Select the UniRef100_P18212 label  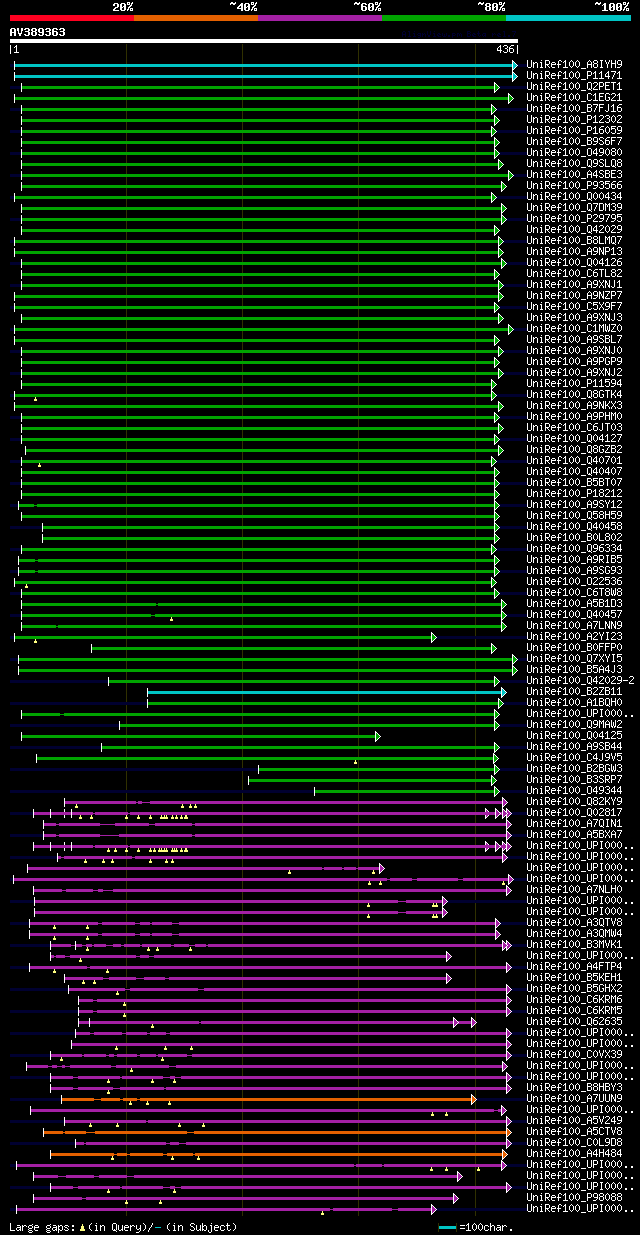coord(576,493)
